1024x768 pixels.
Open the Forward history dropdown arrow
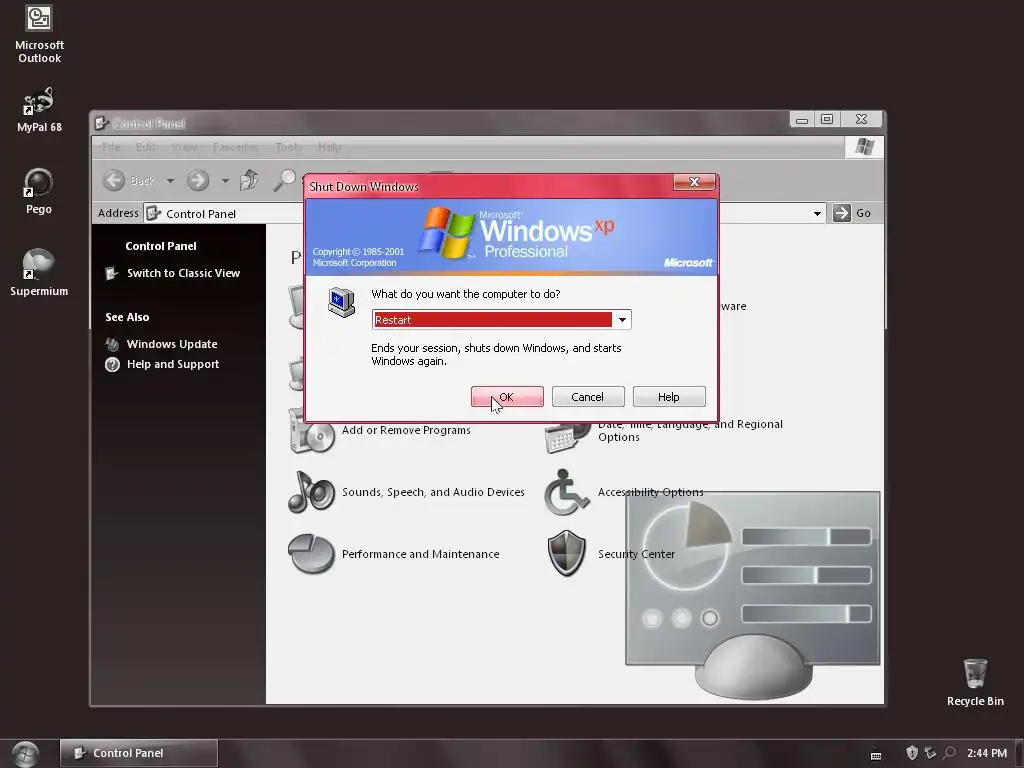(x=225, y=180)
